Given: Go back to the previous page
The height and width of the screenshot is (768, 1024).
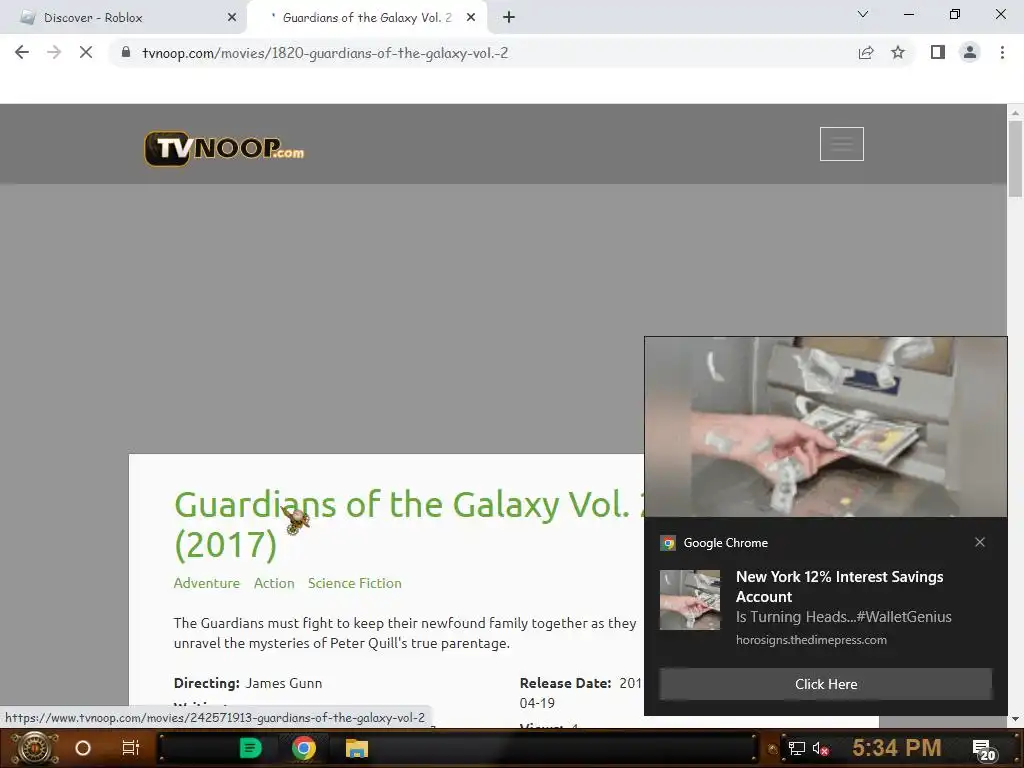Looking at the screenshot, I should pos(22,52).
